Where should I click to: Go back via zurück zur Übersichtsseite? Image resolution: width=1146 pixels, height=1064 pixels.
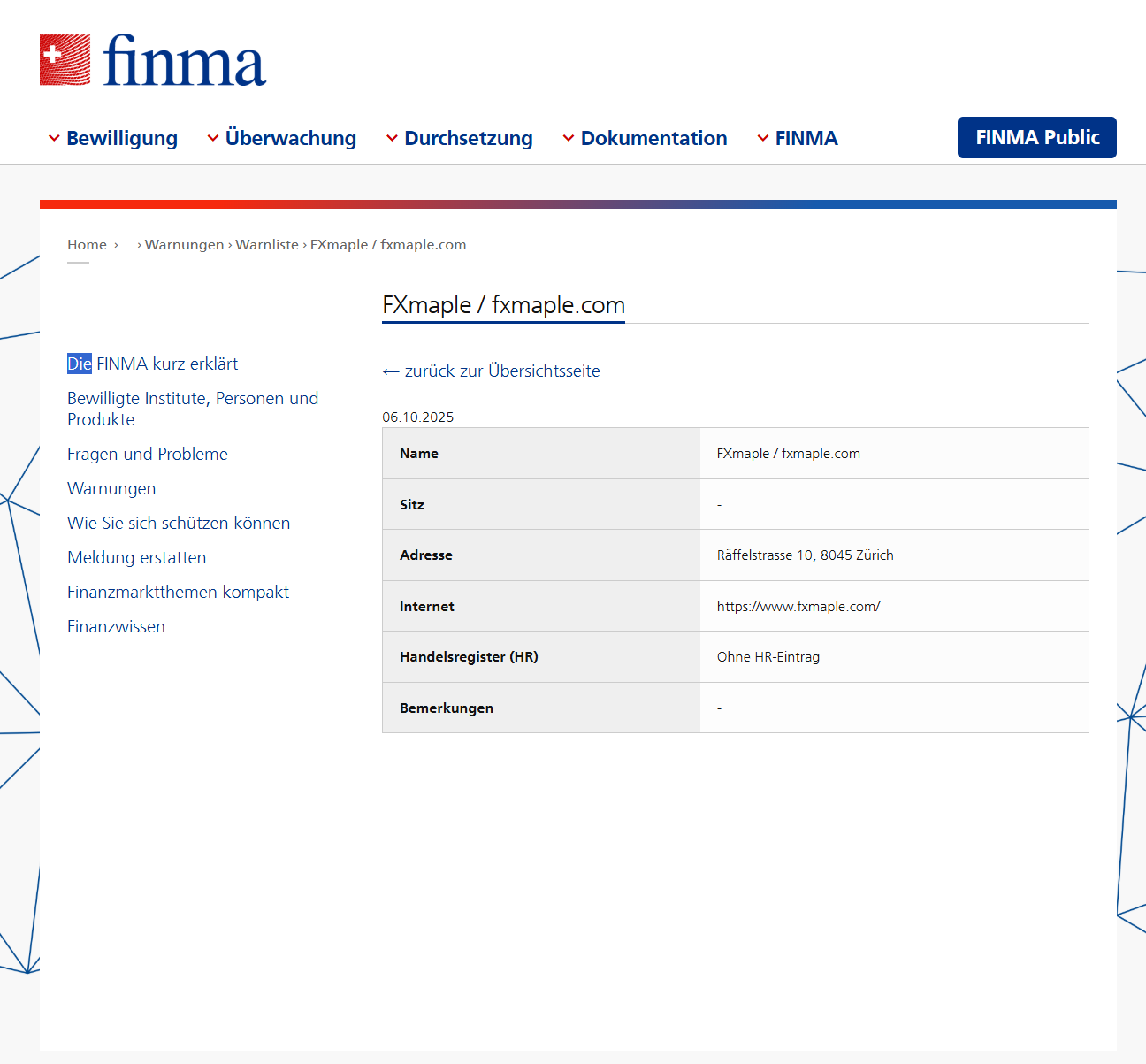[491, 371]
